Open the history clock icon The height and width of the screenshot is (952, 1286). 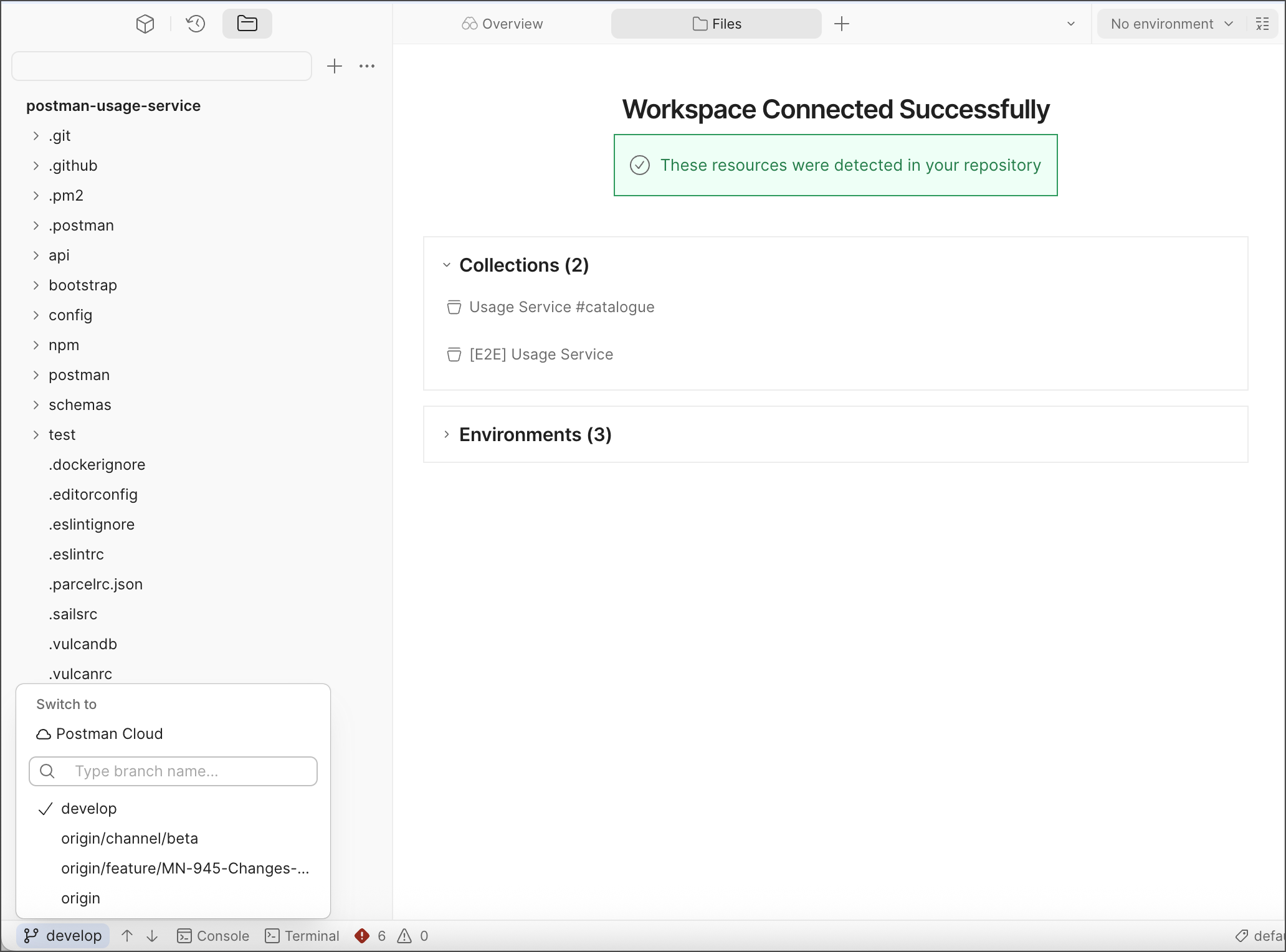196,24
